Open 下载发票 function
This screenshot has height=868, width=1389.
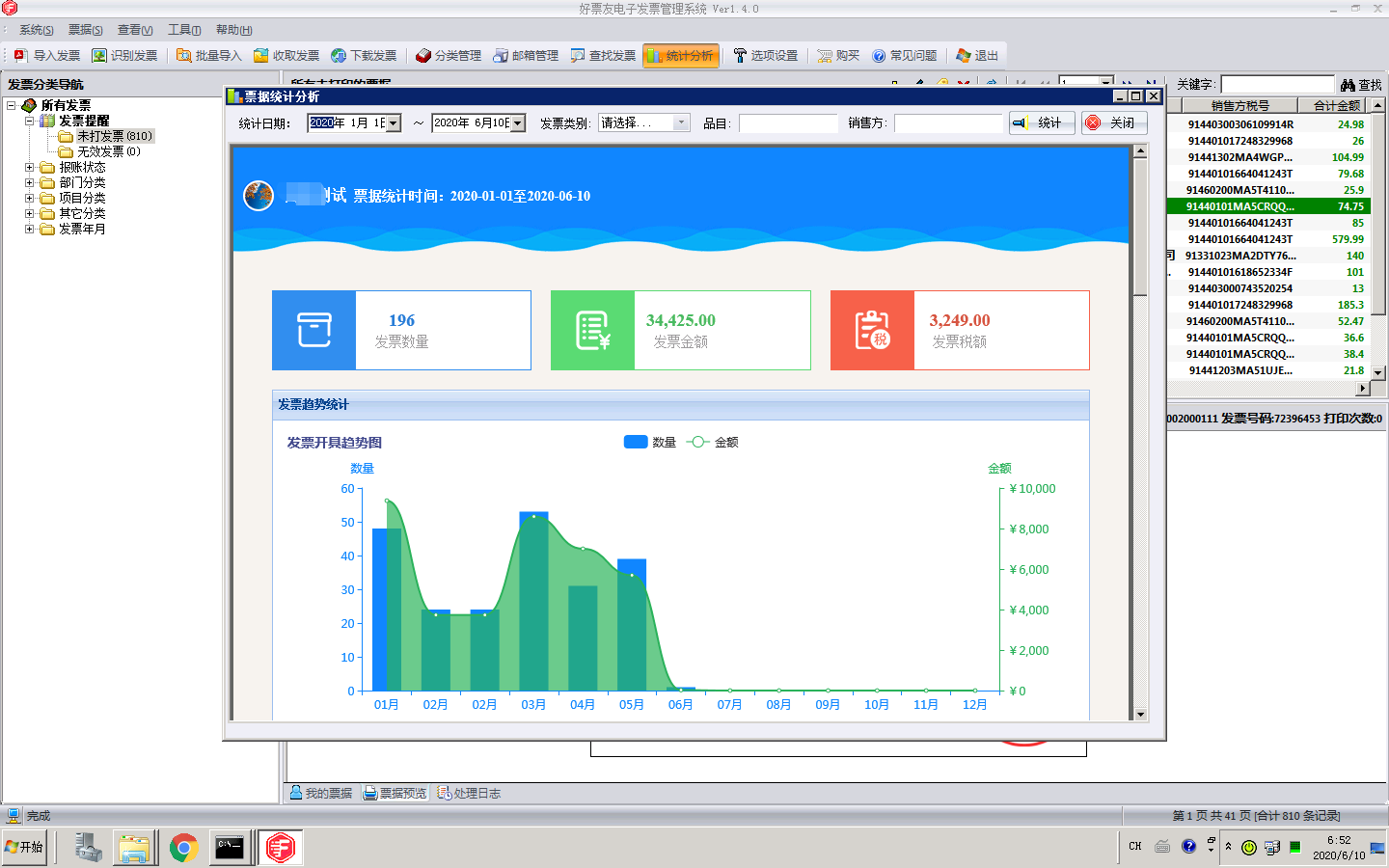pyautogui.click(x=364, y=55)
